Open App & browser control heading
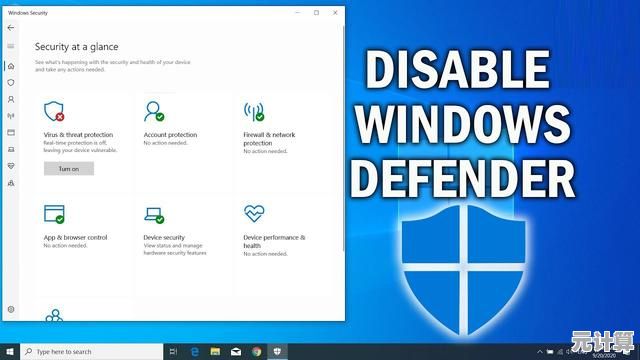The width and height of the screenshot is (640, 360). click(x=76, y=237)
